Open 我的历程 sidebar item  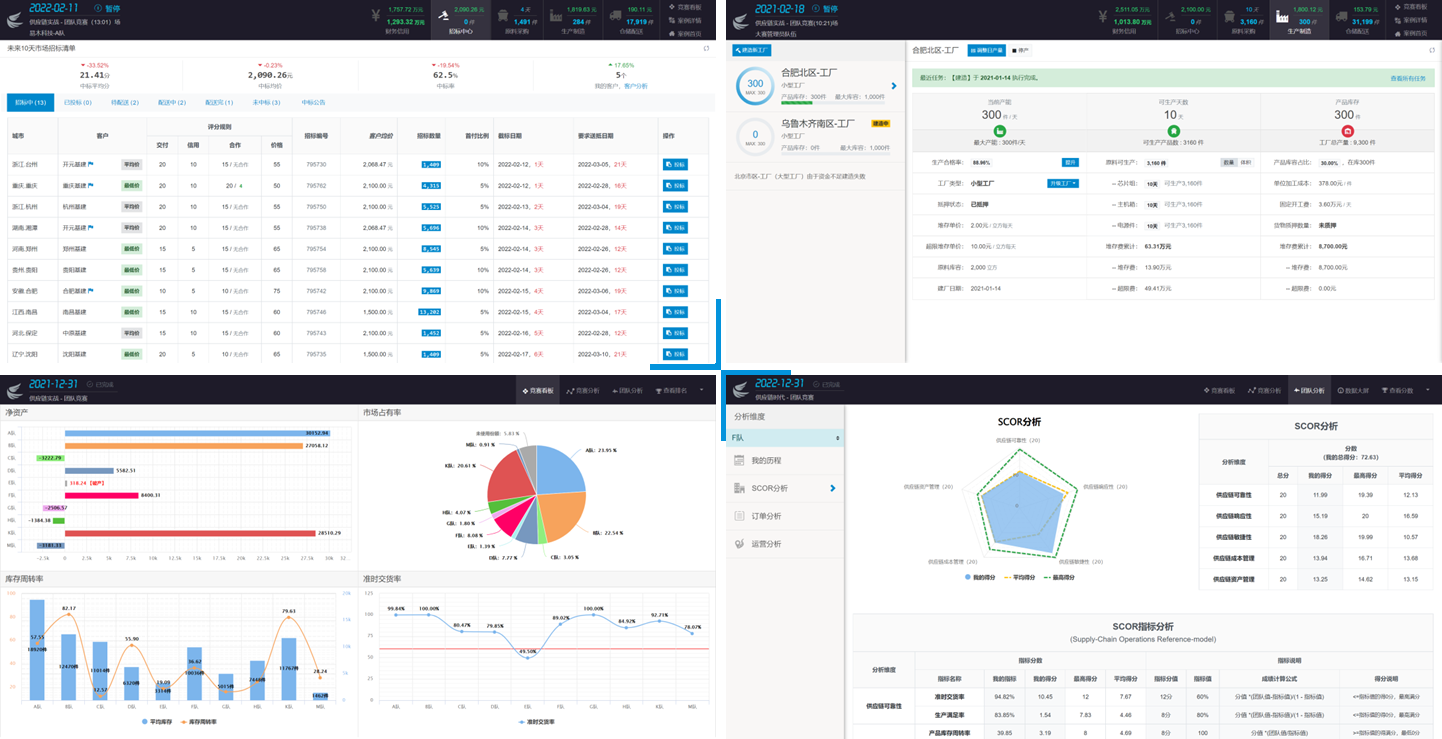tap(766, 460)
